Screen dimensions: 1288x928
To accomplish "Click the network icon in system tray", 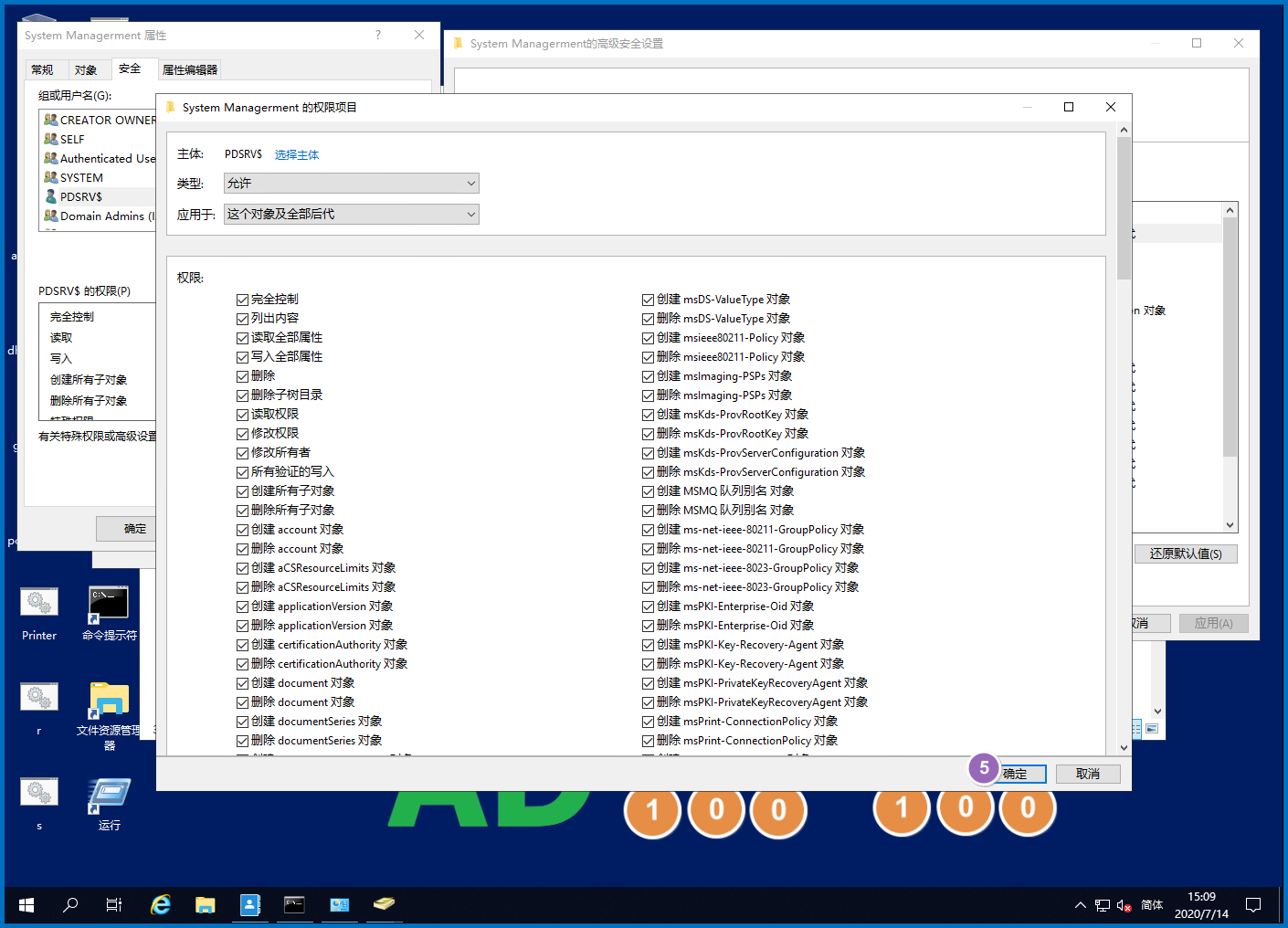I will click(x=1103, y=905).
